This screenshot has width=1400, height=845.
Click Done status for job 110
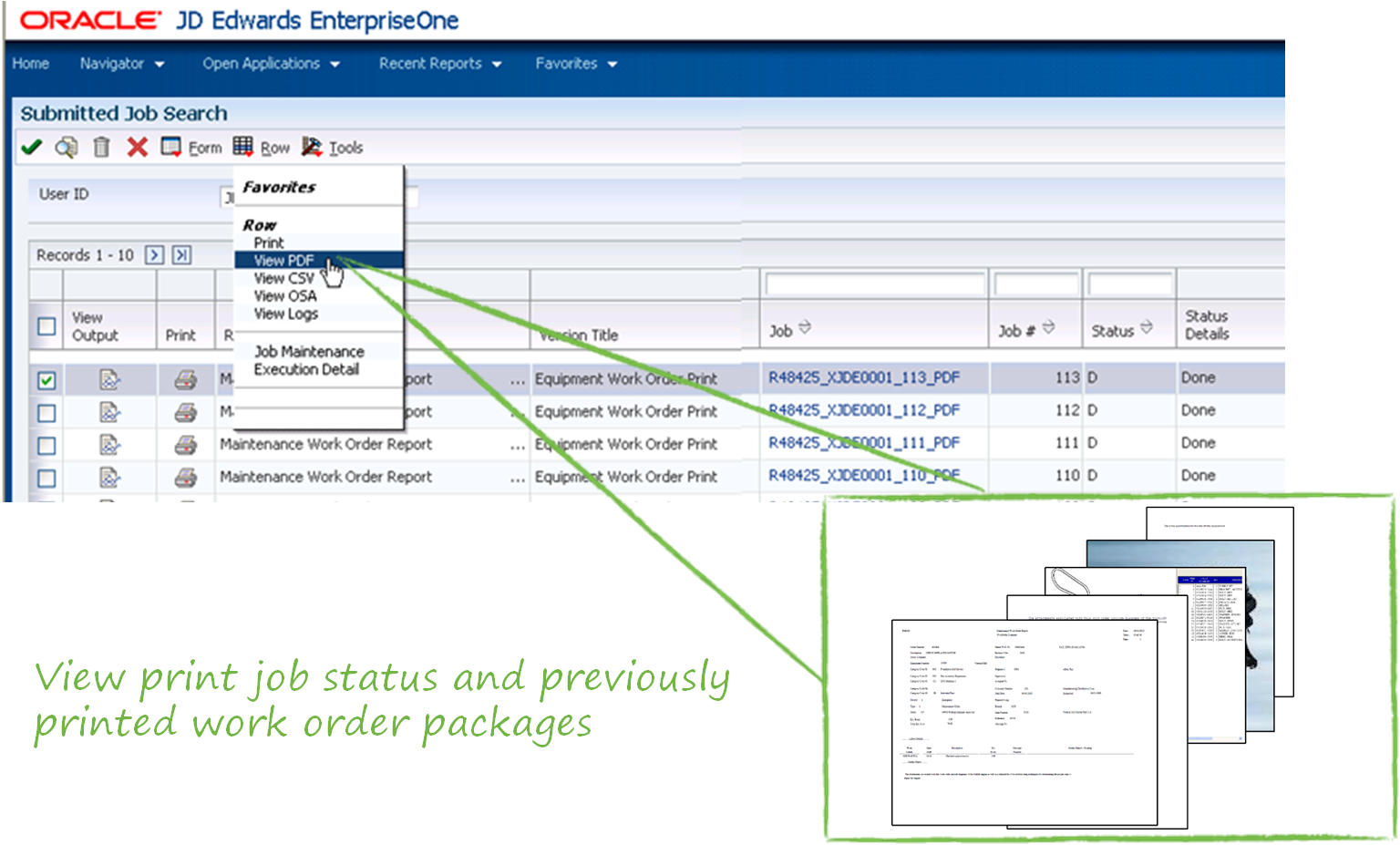click(x=1199, y=475)
